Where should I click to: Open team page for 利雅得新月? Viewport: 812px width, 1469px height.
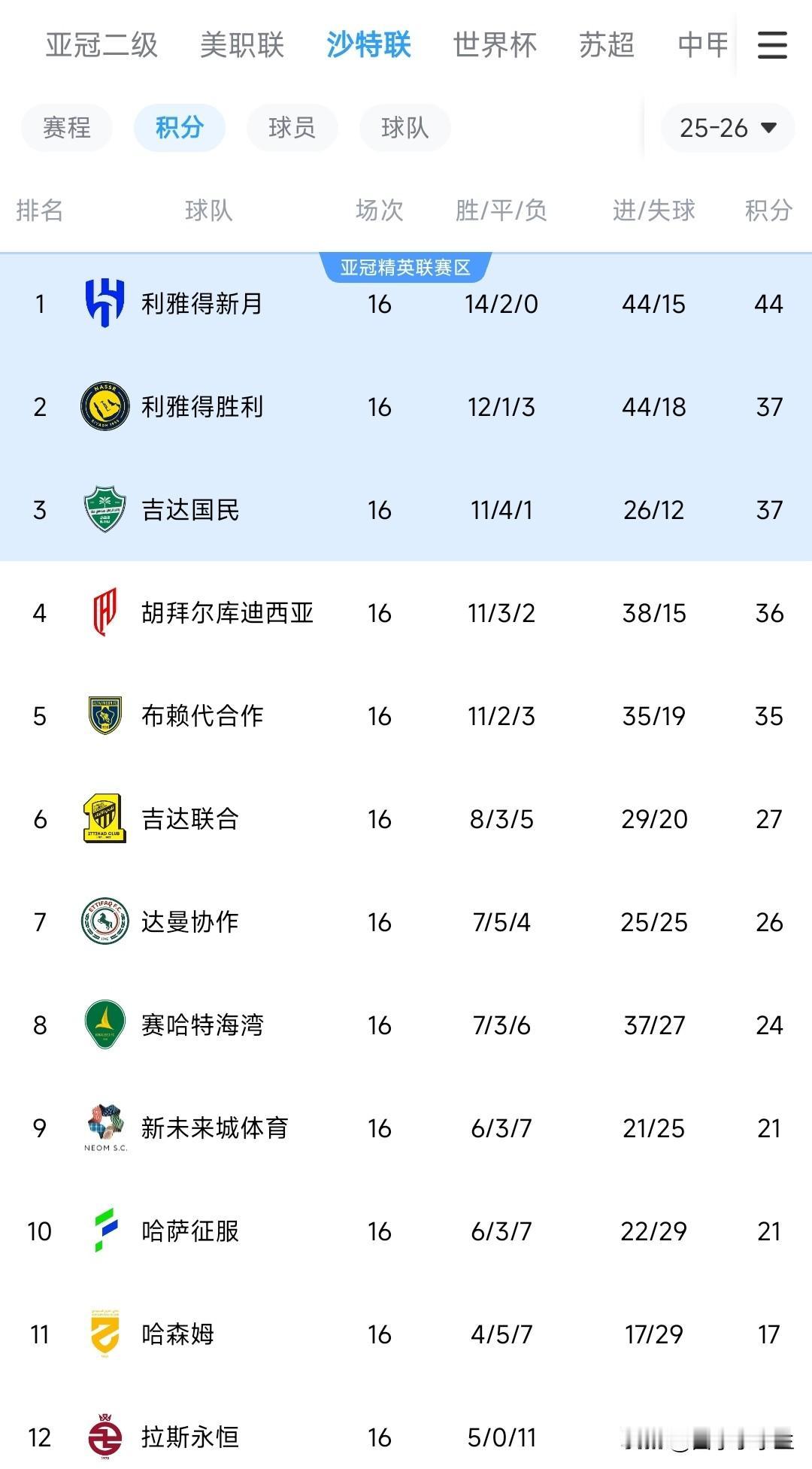pyautogui.click(x=201, y=304)
